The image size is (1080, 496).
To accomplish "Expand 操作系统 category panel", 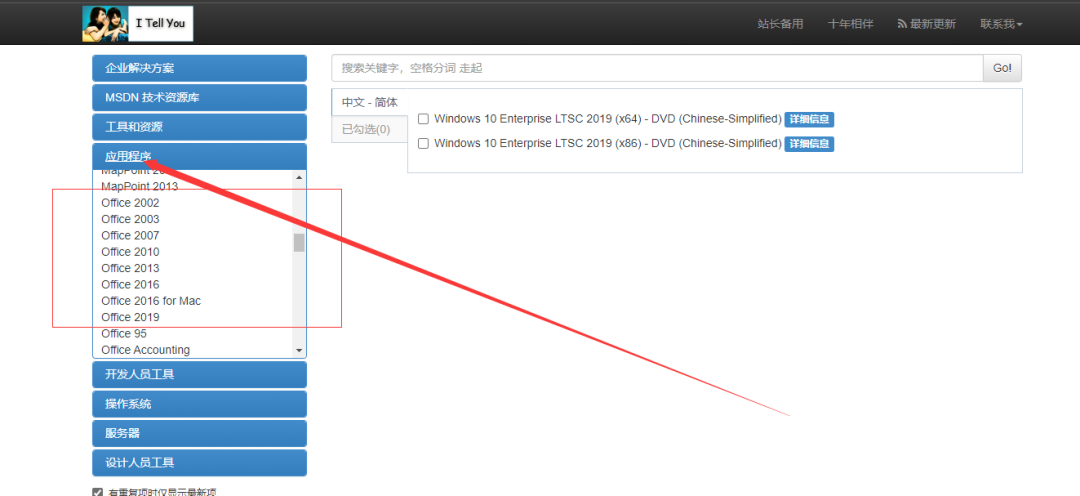I will 199,404.
